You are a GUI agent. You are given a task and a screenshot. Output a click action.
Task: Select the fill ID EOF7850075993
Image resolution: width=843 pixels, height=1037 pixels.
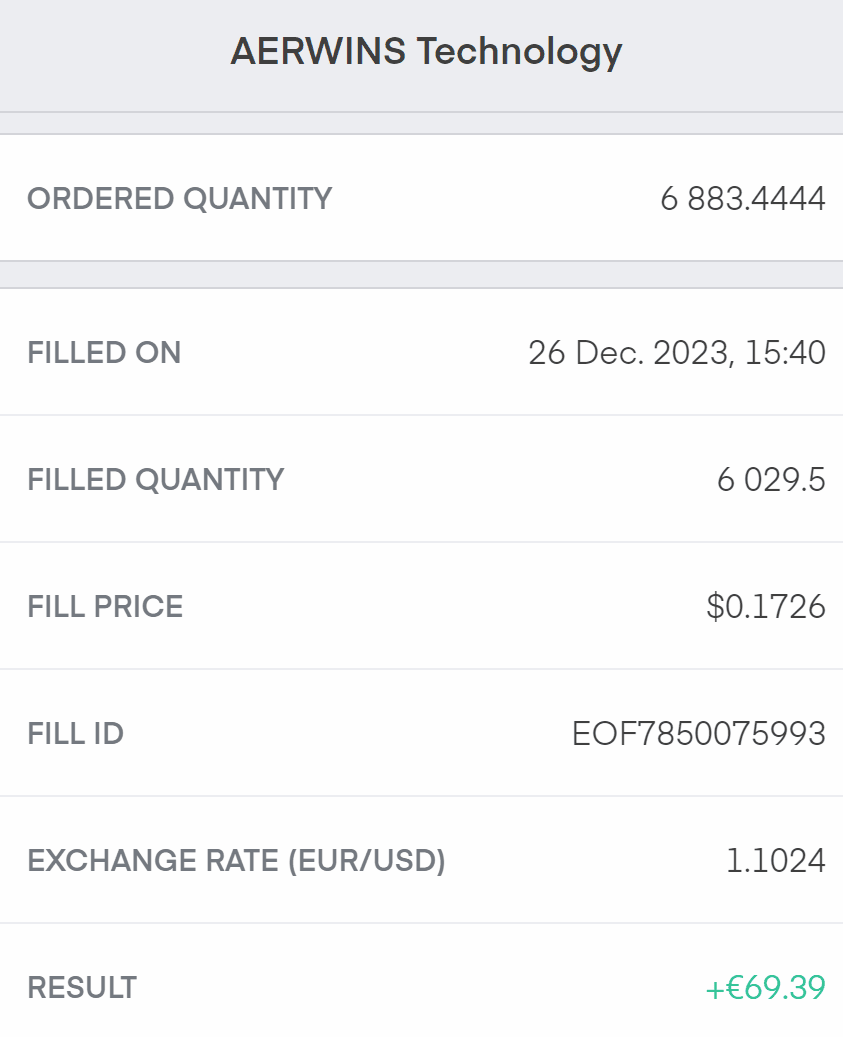pyautogui.click(x=699, y=734)
